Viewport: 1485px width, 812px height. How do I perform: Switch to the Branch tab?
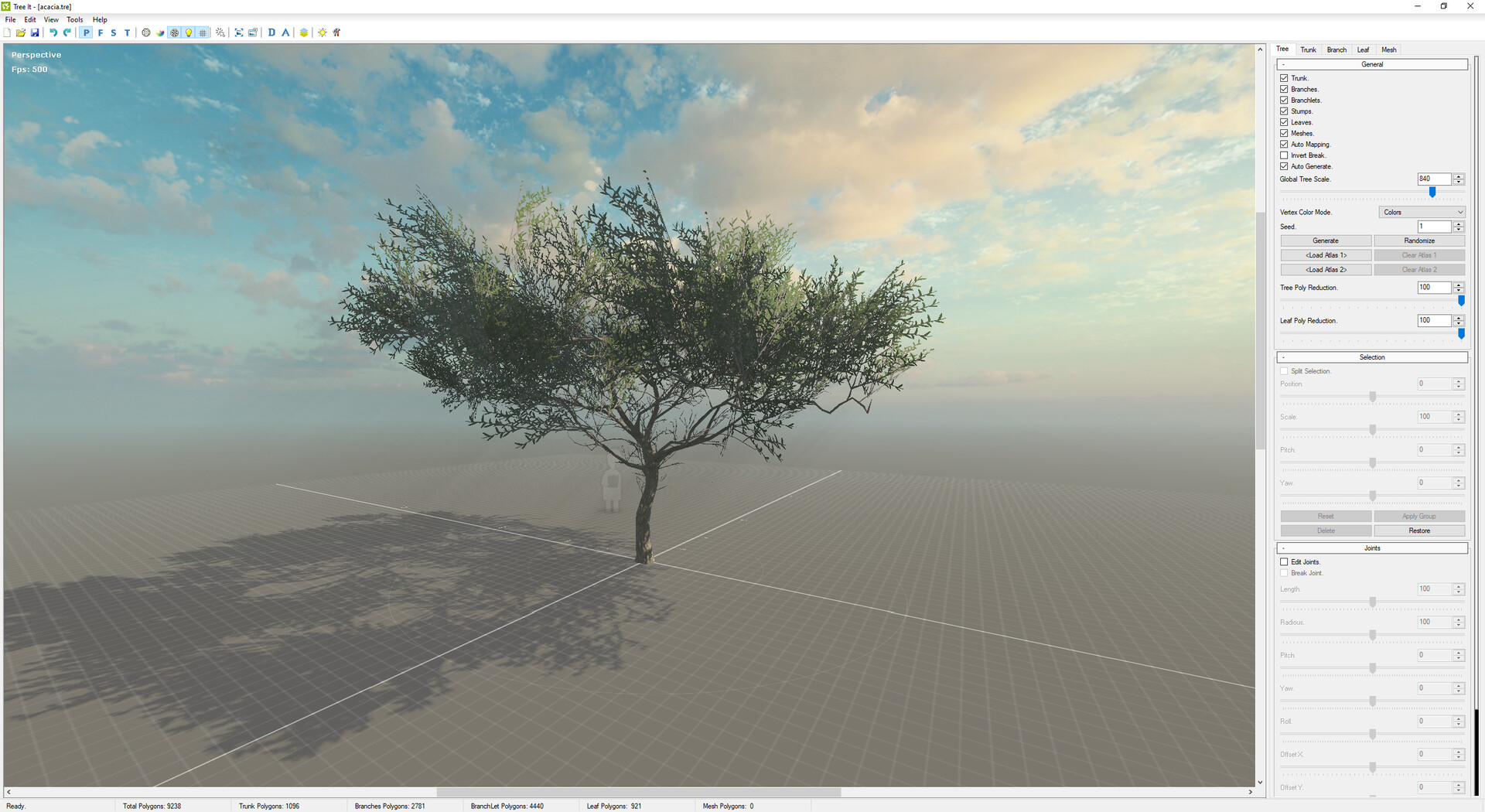pyautogui.click(x=1336, y=49)
